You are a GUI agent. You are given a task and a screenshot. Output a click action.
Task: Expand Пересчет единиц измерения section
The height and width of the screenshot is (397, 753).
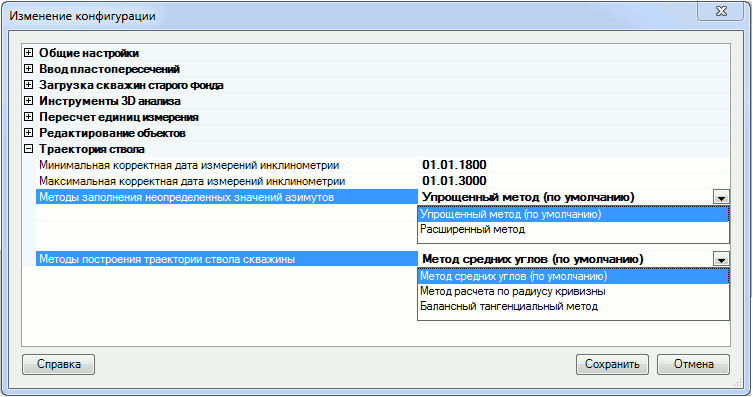[x=28, y=117]
